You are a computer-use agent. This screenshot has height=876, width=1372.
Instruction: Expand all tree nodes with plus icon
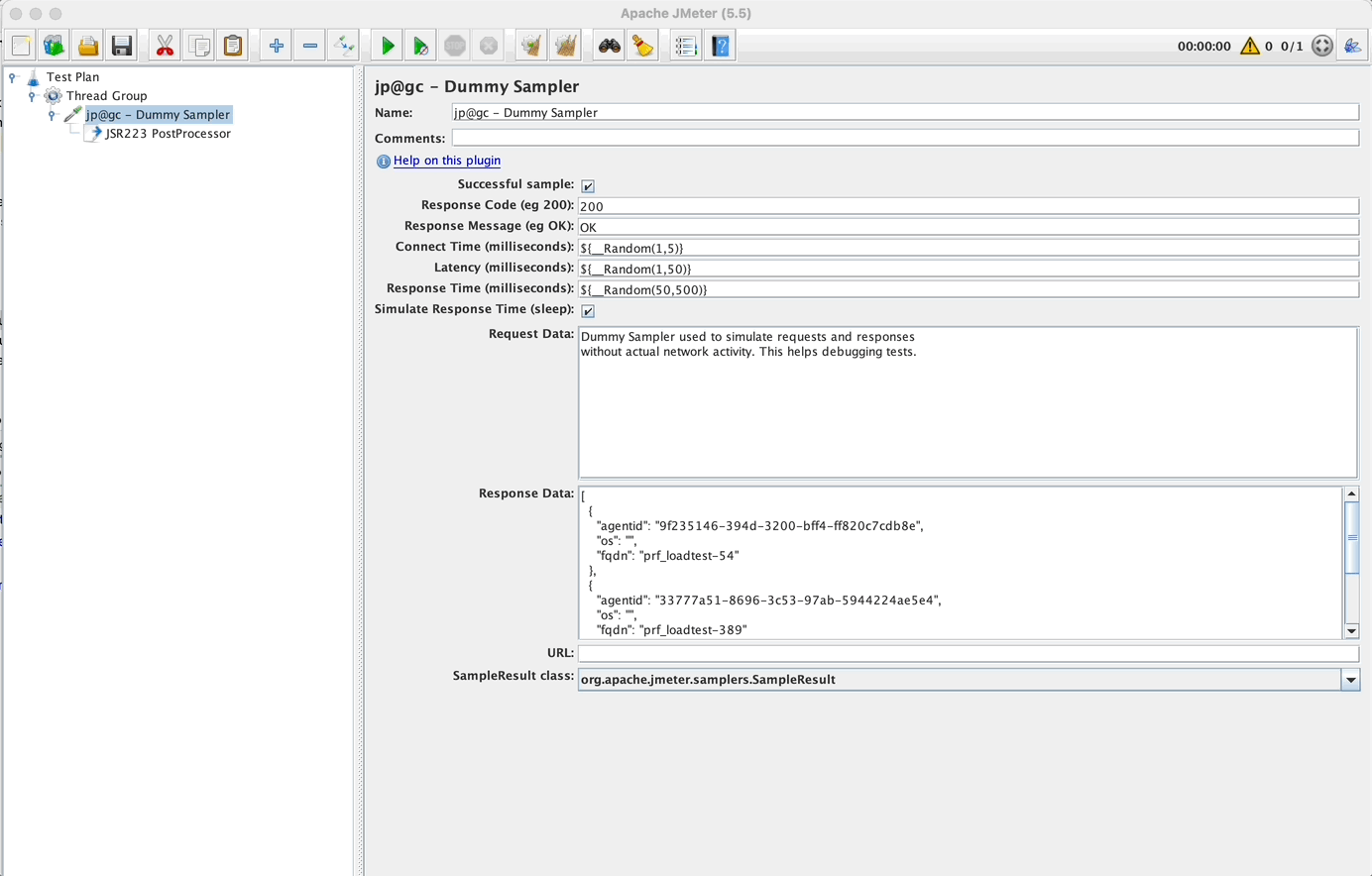click(x=277, y=46)
